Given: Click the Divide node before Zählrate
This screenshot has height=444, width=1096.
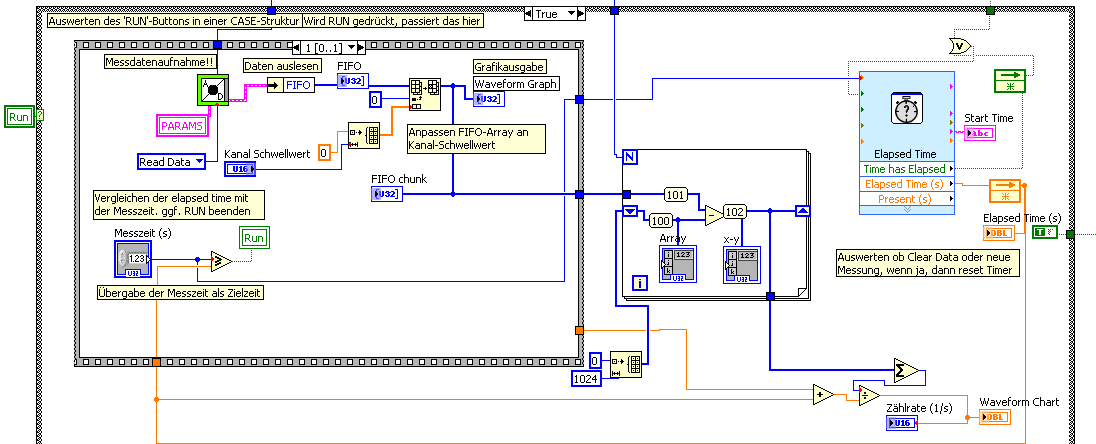Looking at the screenshot, I should [x=869, y=396].
